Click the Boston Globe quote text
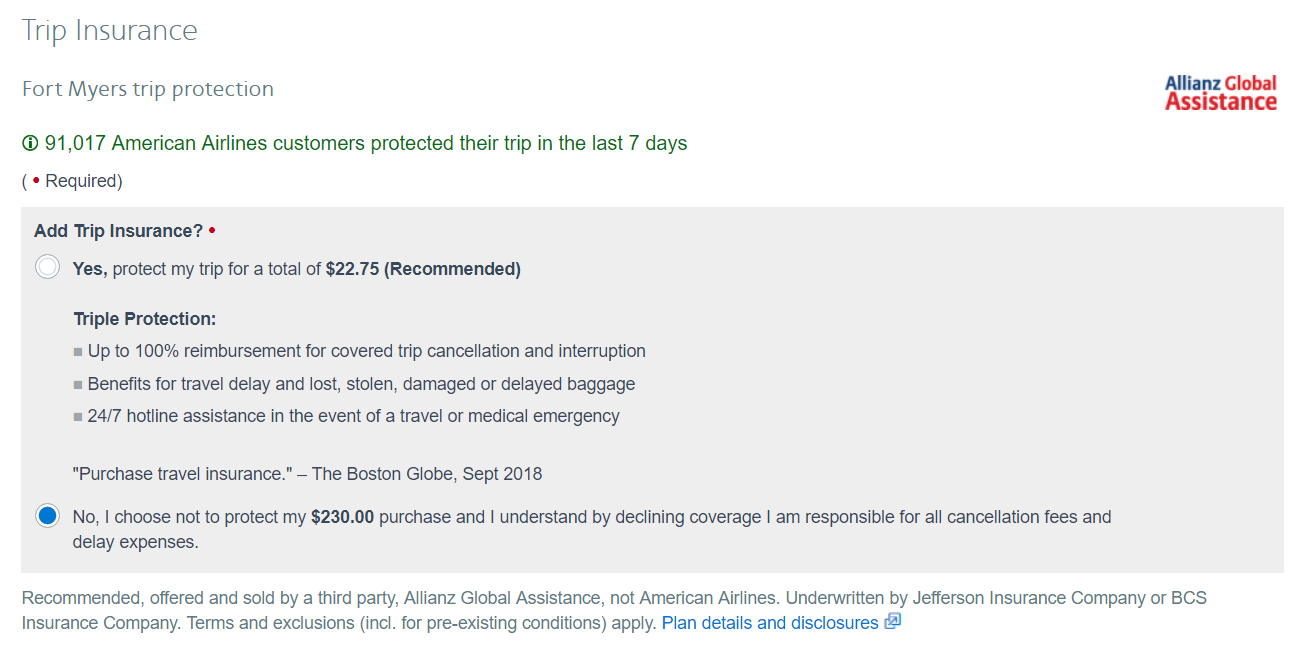Image resolution: width=1310 pixels, height=652 pixels. [x=308, y=473]
